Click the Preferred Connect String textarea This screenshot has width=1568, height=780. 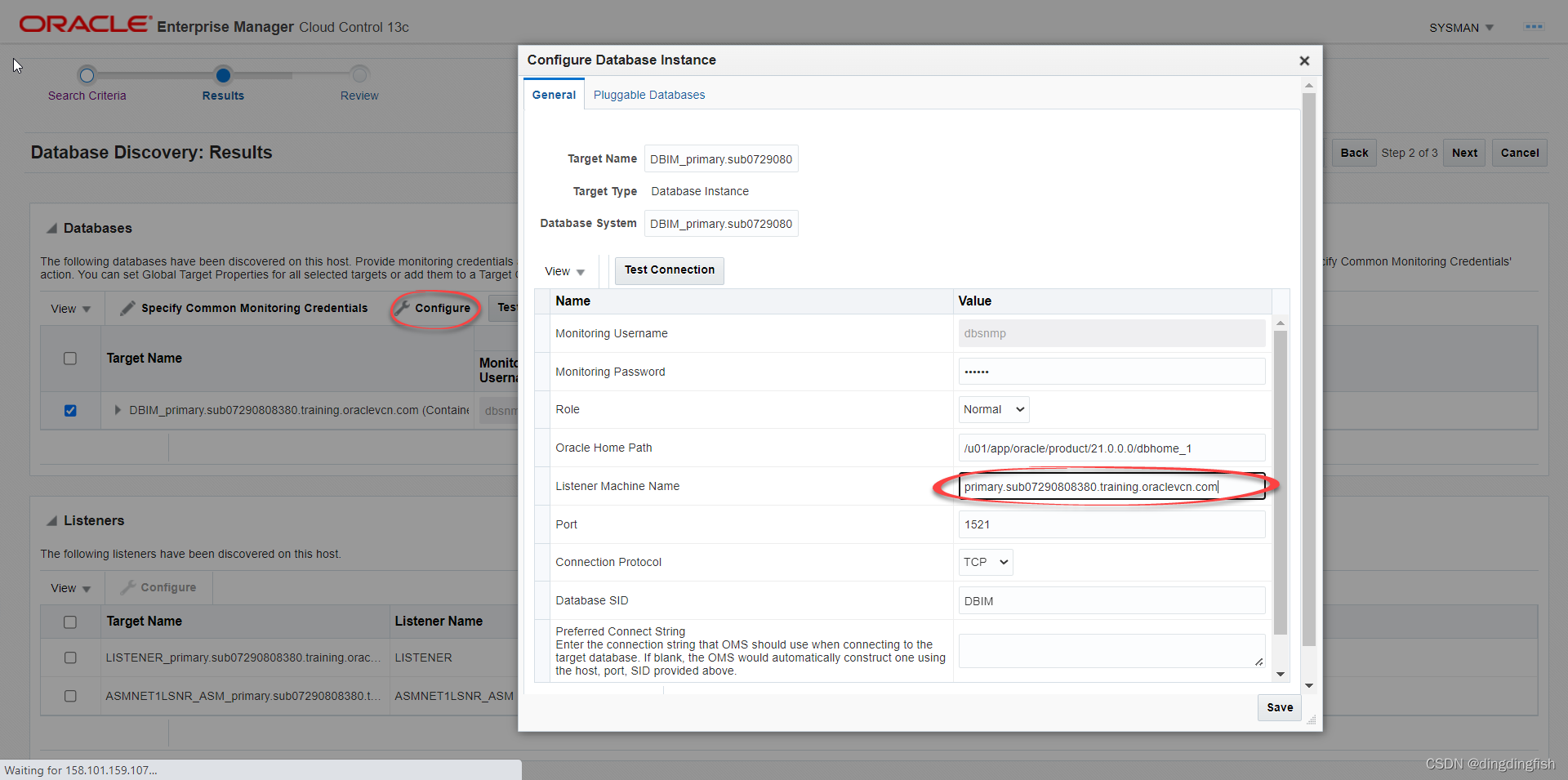click(1111, 651)
